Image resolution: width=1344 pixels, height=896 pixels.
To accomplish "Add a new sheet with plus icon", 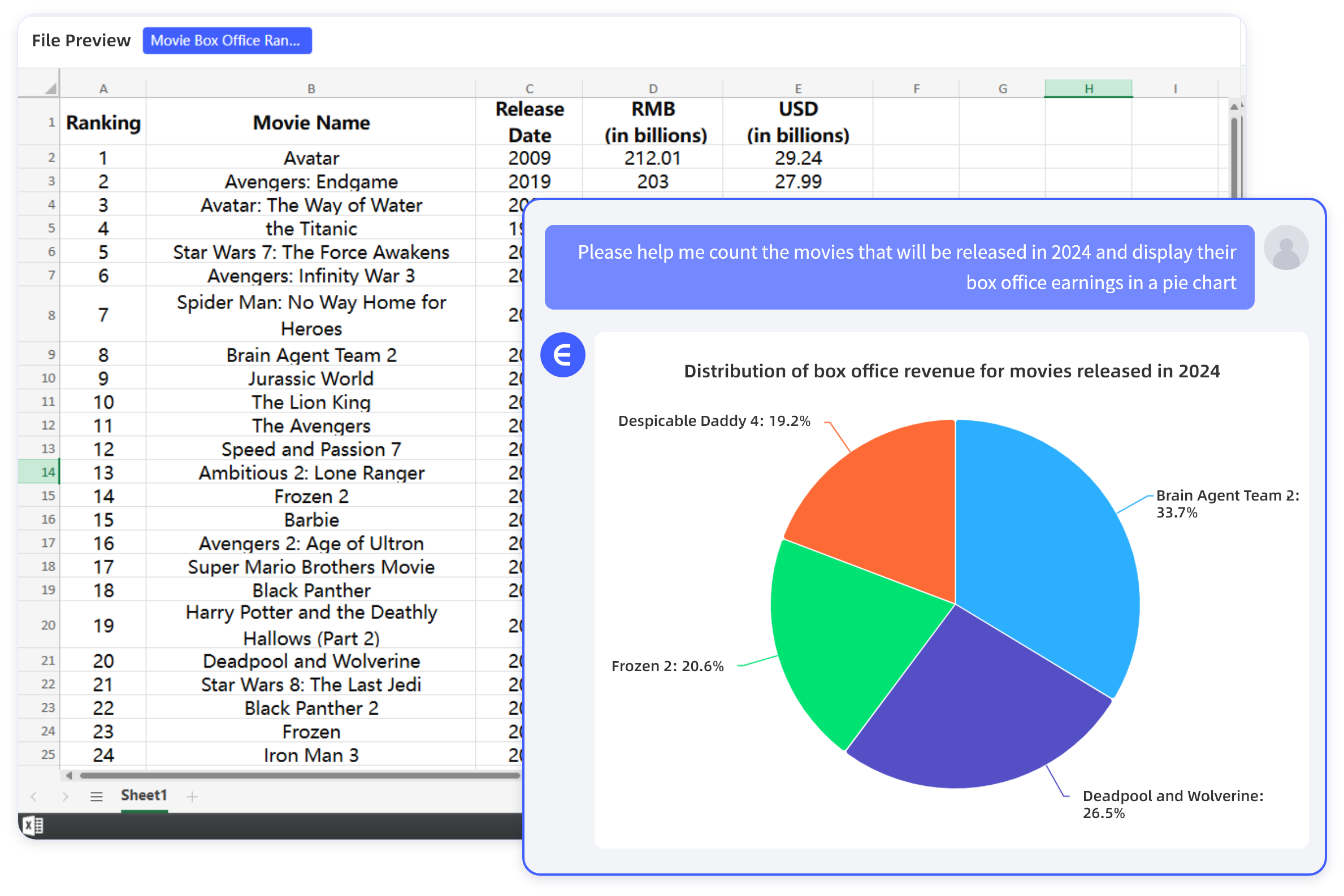I will point(192,796).
